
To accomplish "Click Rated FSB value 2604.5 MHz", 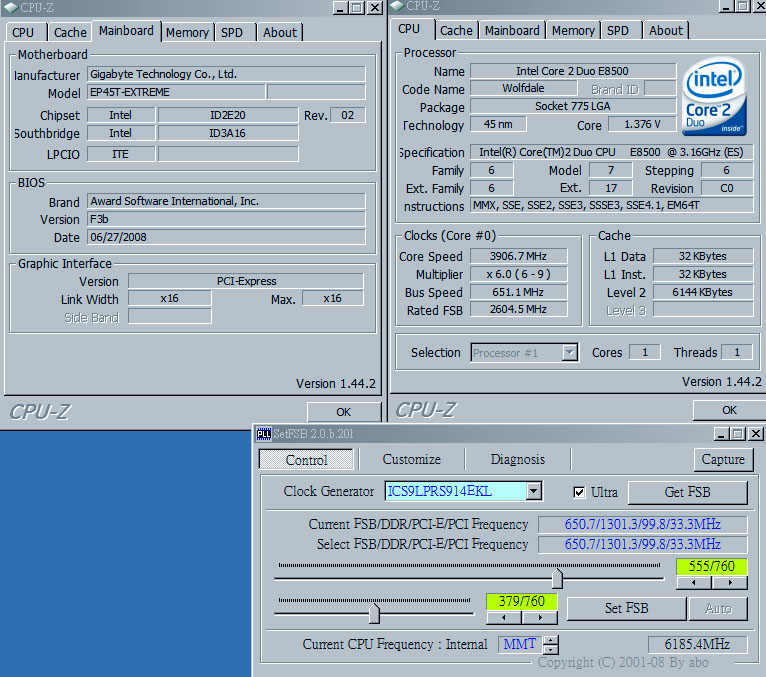I will (x=518, y=309).
